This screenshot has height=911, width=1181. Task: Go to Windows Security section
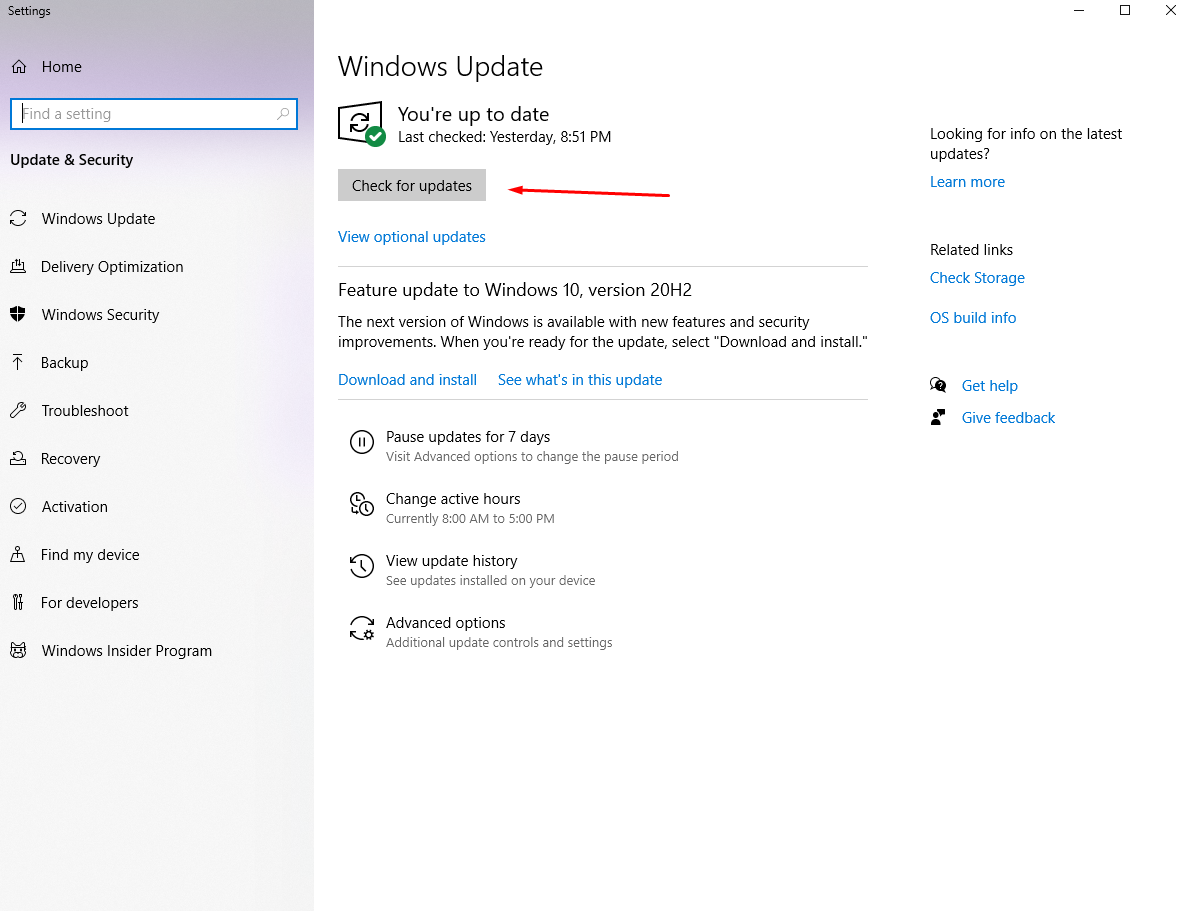coord(100,315)
